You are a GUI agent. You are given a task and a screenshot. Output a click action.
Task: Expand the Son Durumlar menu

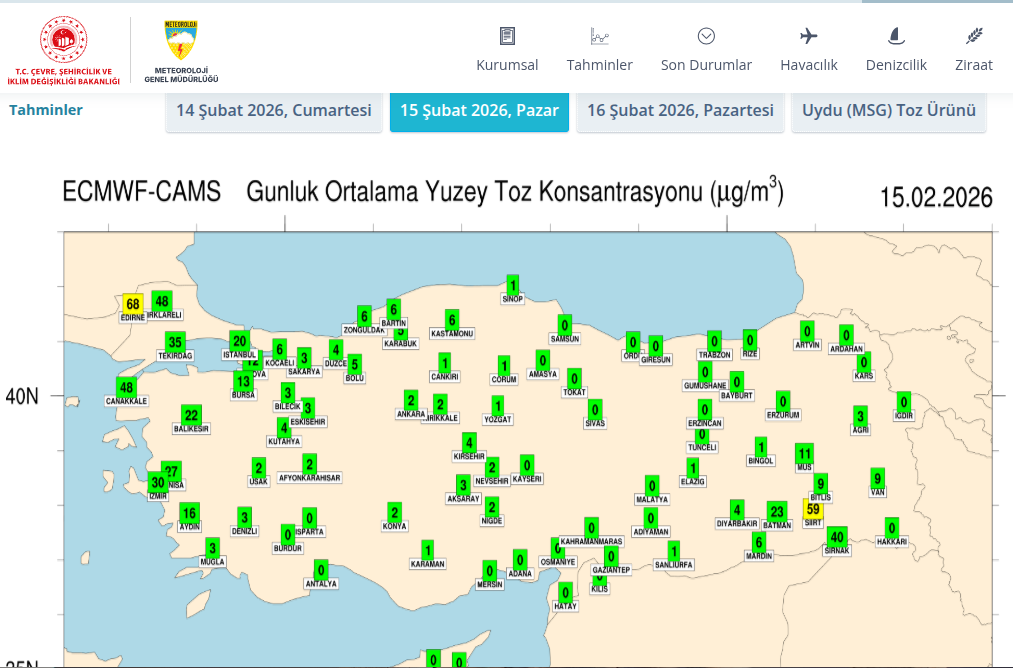point(706,65)
